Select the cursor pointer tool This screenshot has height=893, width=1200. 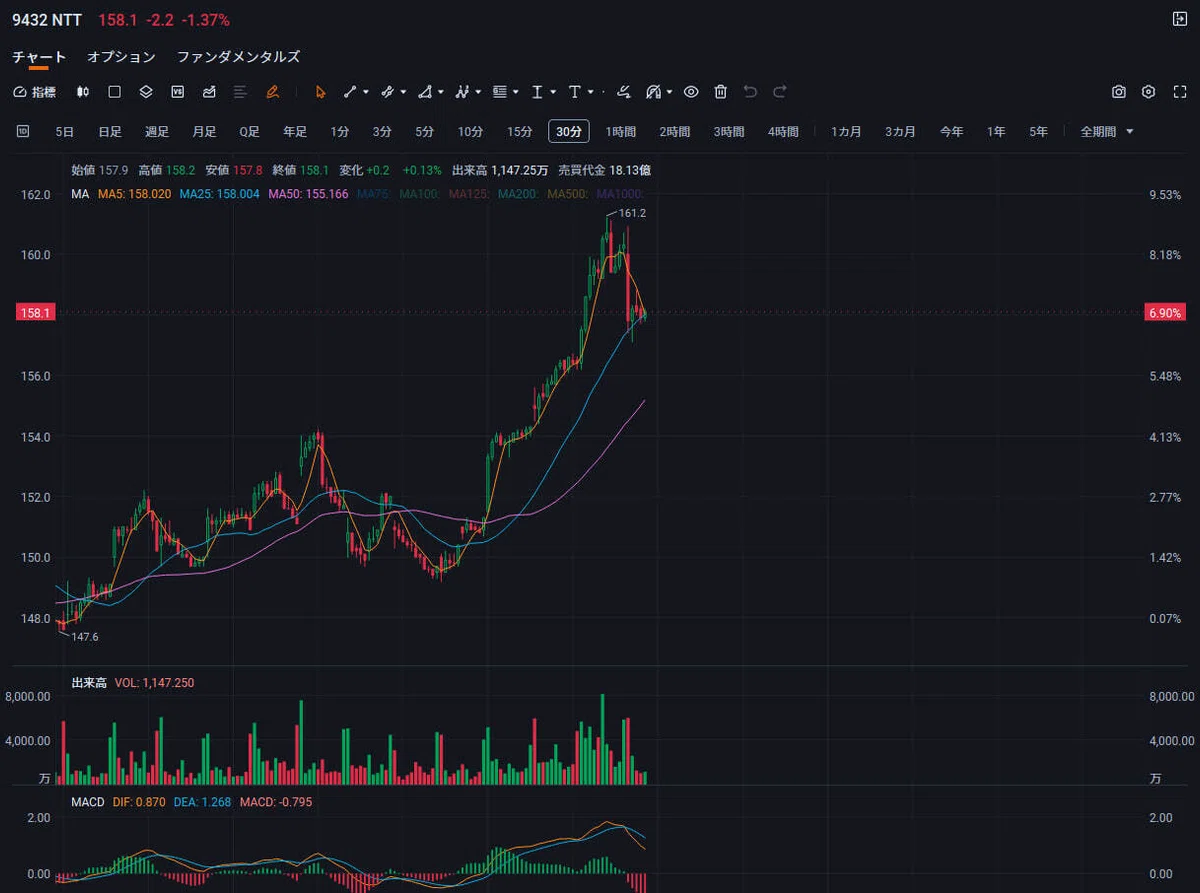pos(320,92)
